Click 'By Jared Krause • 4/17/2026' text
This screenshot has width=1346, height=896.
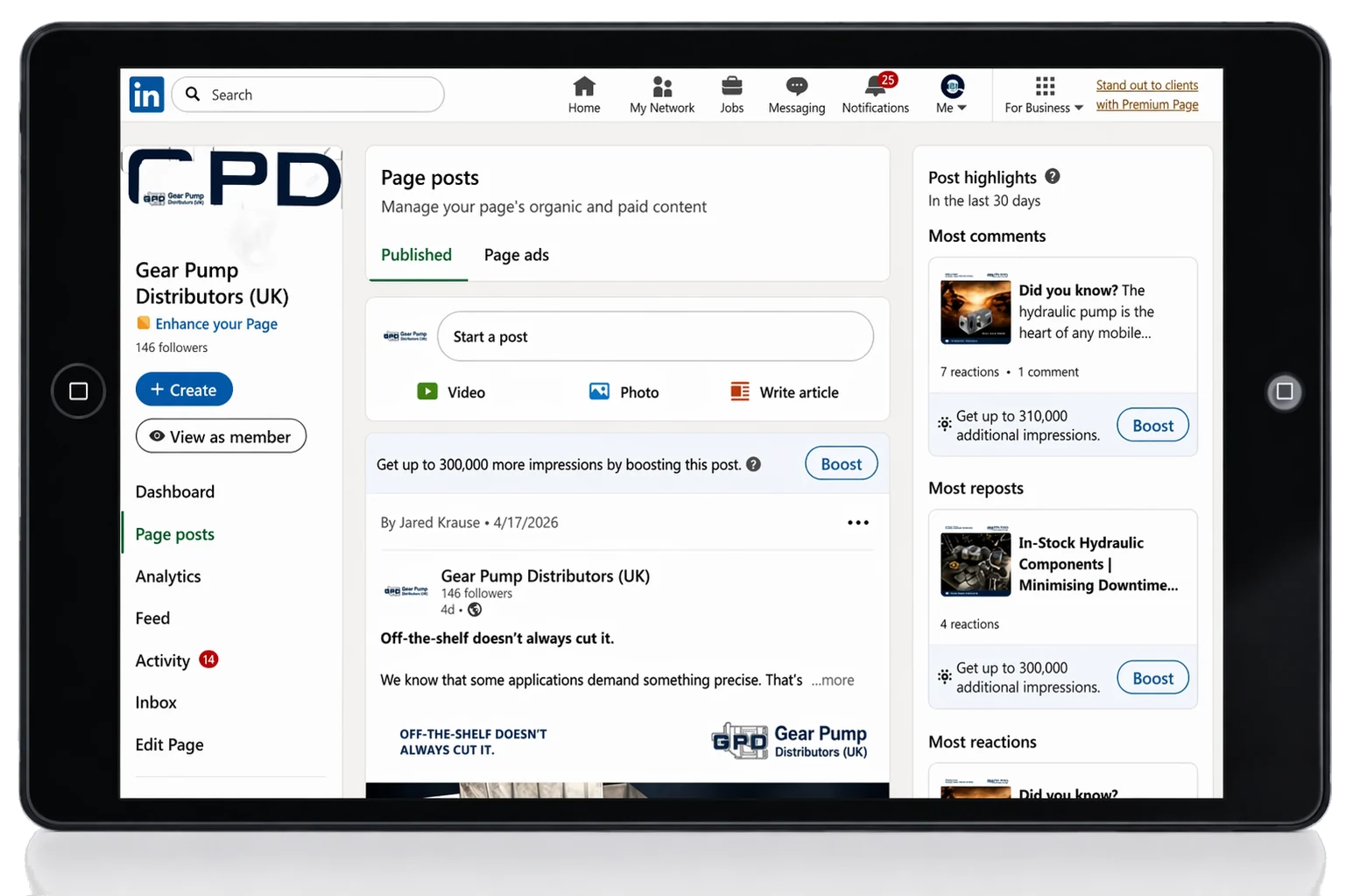[x=469, y=523]
